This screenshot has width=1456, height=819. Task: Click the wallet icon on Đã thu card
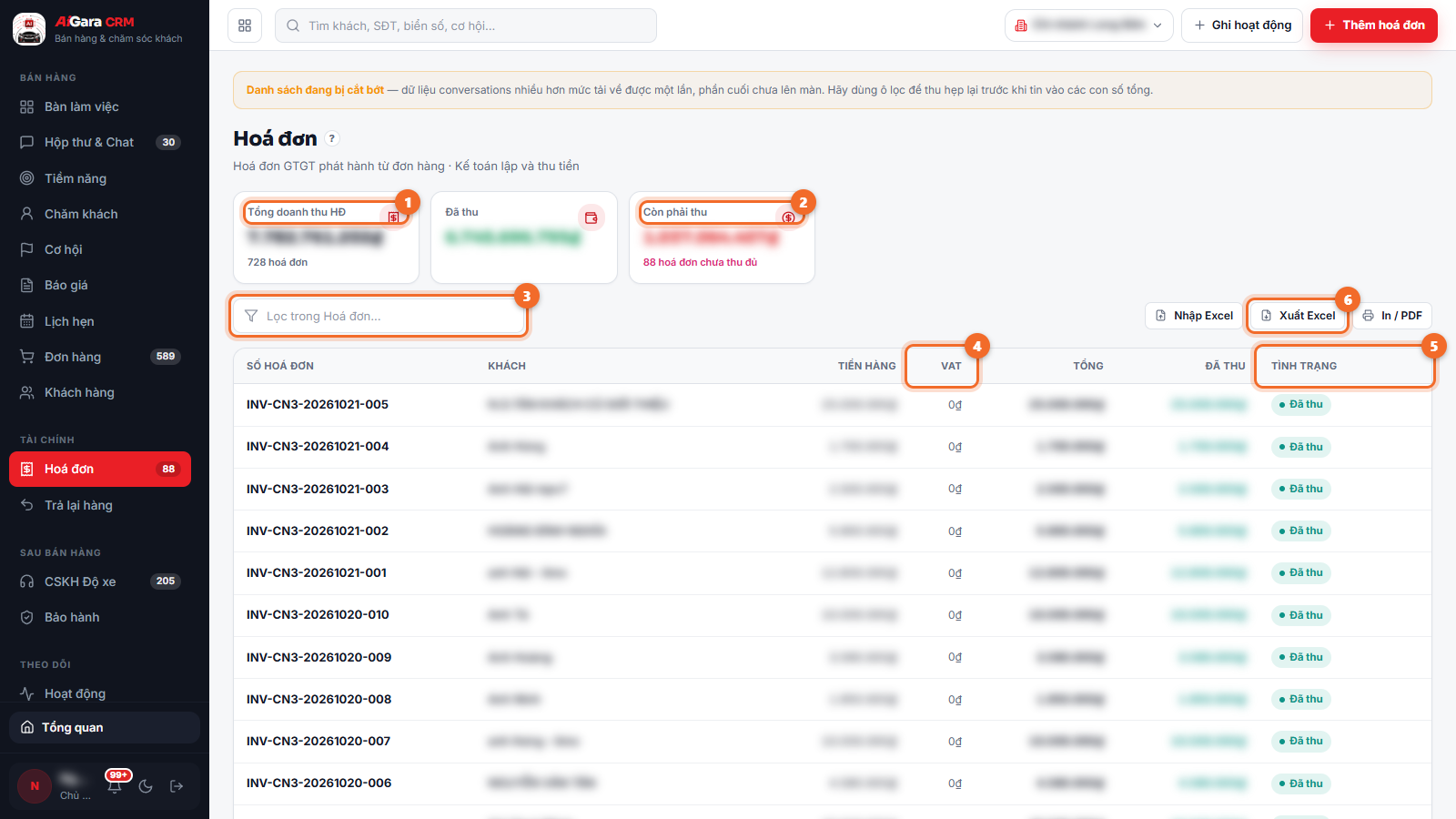(x=591, y=217)
